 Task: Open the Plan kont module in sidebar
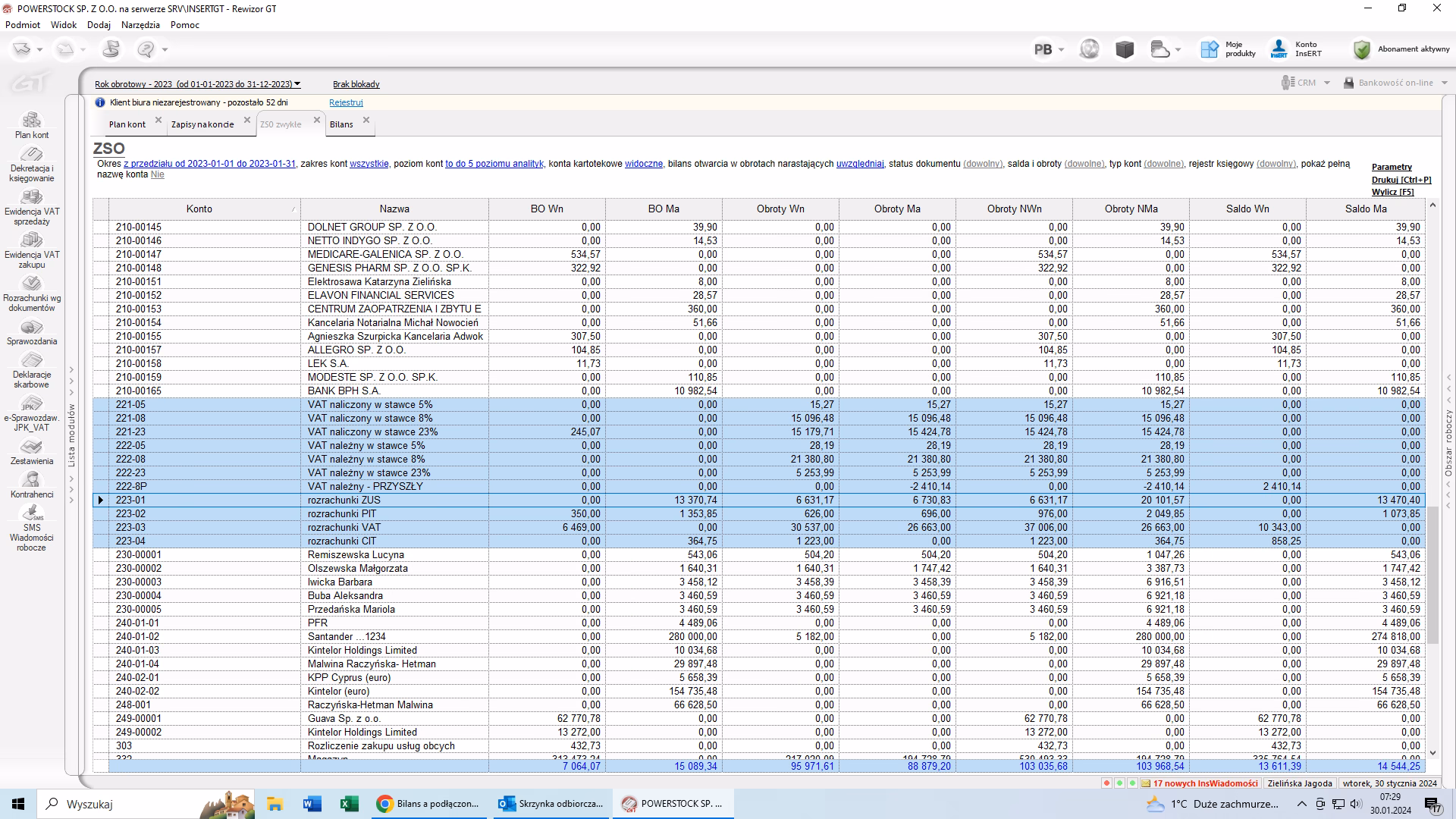pyautogui.click(x=32, y=125)
